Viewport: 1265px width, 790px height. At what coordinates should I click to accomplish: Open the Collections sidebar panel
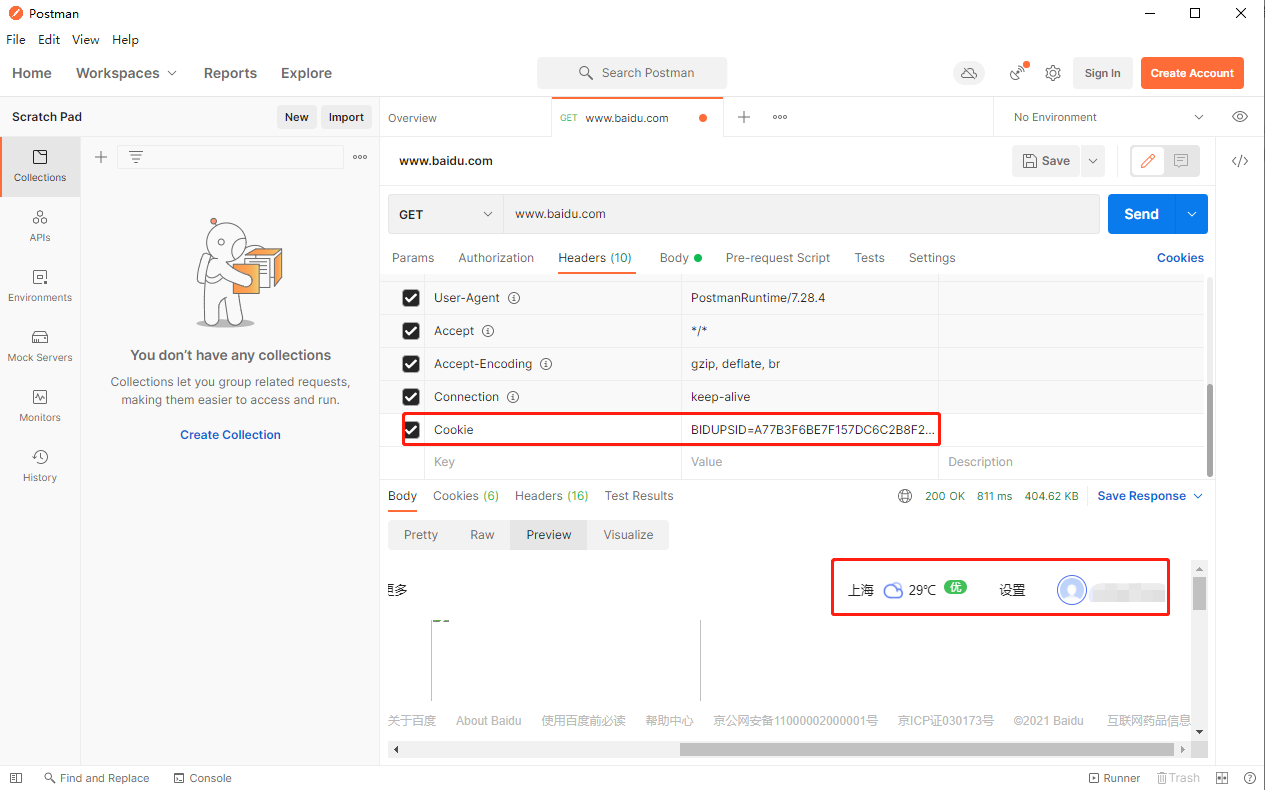pos(40,166)
